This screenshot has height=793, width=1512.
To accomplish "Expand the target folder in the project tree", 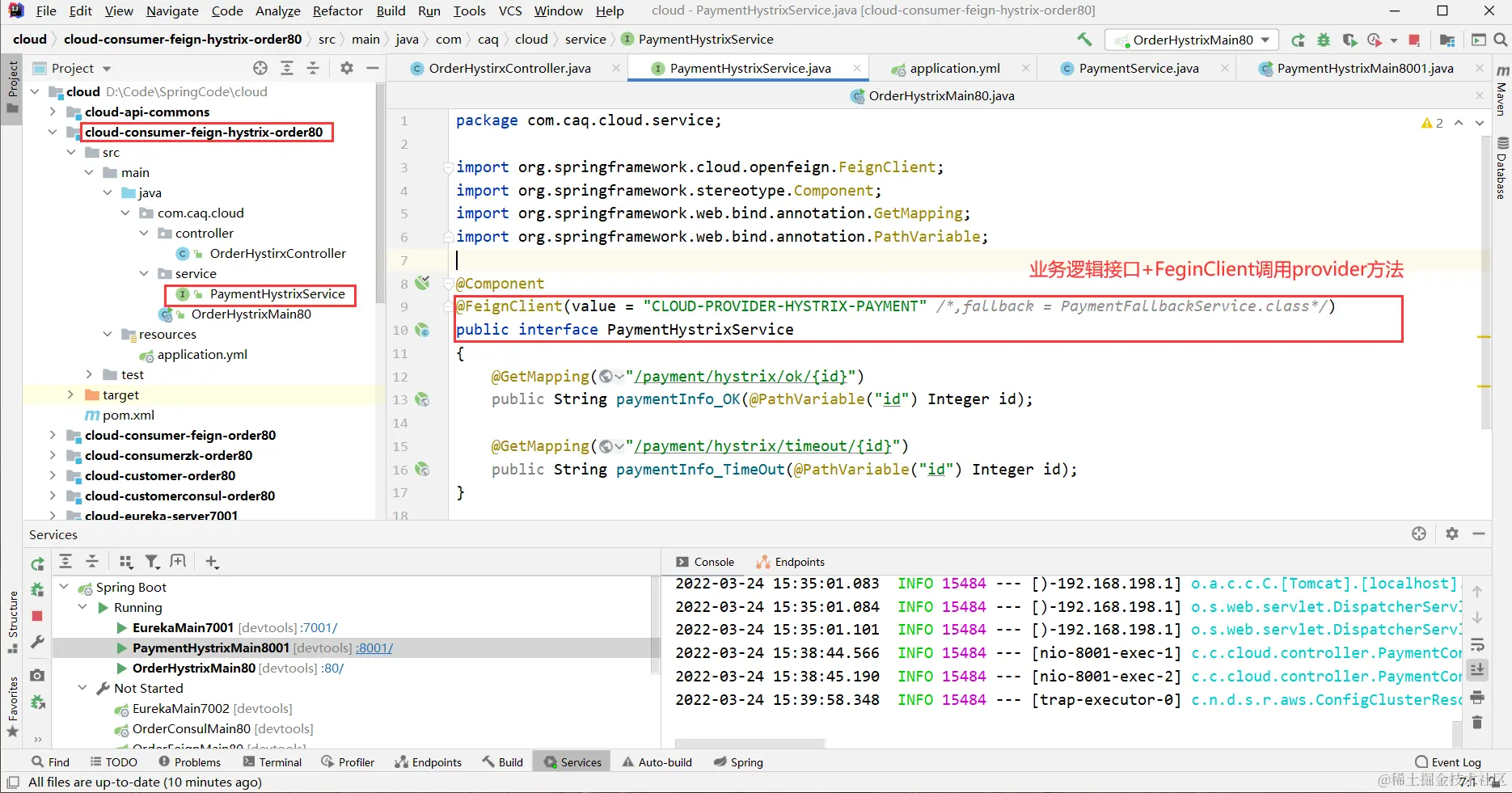I will (x=70, y=394).
